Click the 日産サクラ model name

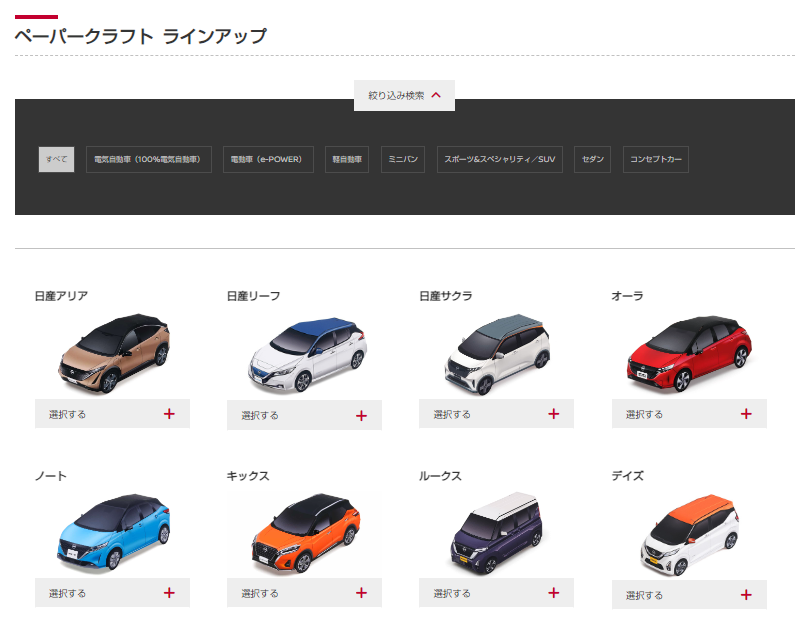[x=446, y=296]
